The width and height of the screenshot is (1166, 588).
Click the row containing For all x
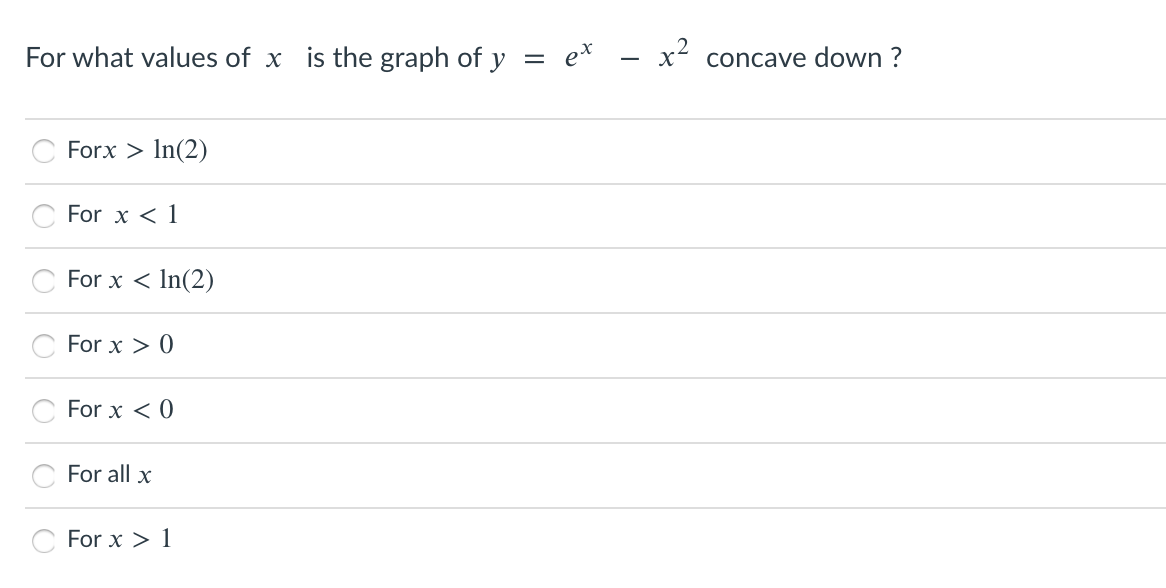click(x=583, y=476)
